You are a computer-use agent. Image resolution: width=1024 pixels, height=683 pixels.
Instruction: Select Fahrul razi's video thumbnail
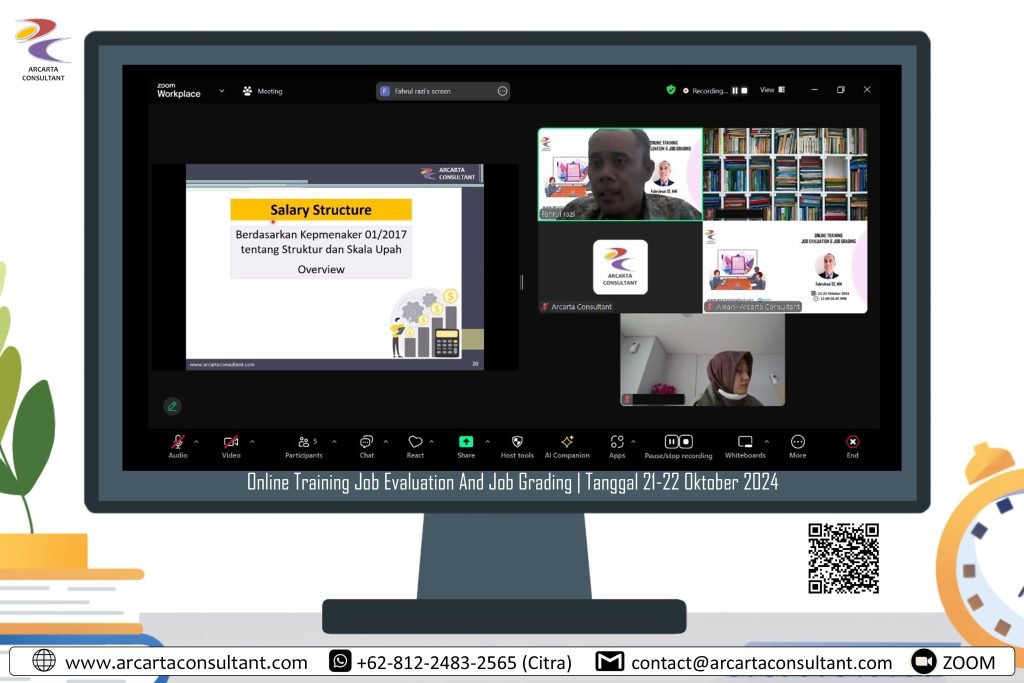coord(619,174)
